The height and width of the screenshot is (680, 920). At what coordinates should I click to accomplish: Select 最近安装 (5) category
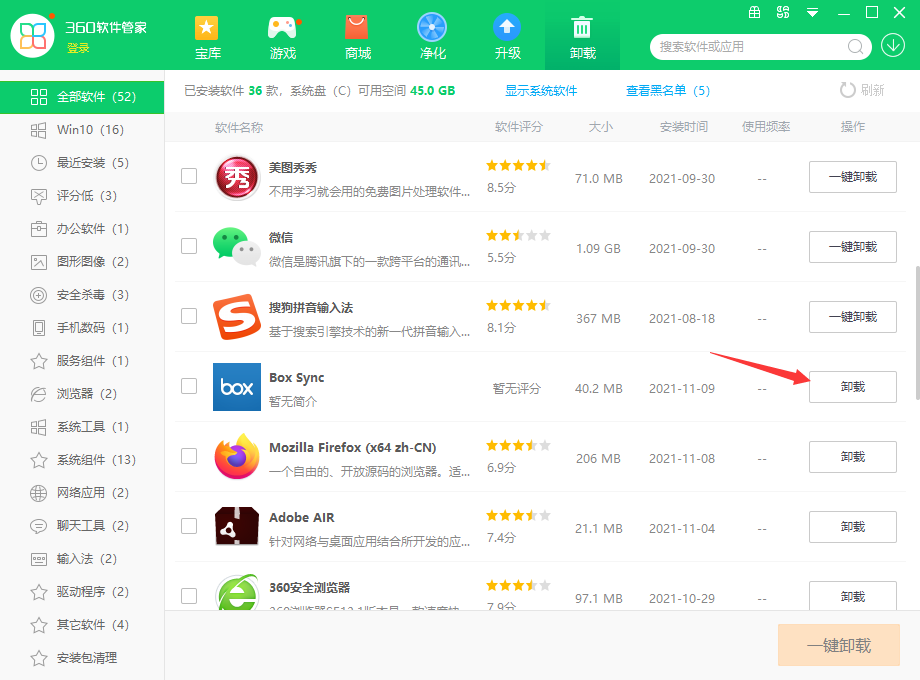click(x=82, y=163)
